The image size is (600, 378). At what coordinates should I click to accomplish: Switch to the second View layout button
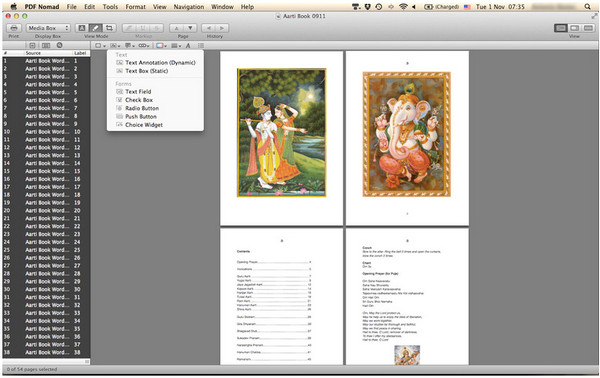click(575, 28)
